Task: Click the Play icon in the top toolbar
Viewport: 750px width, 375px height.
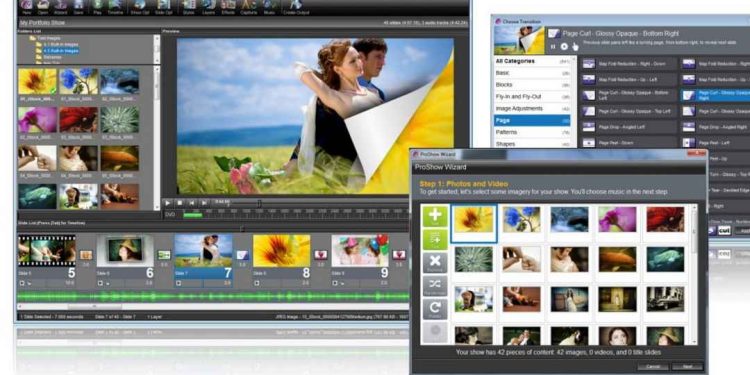Action: click(98, 6)
